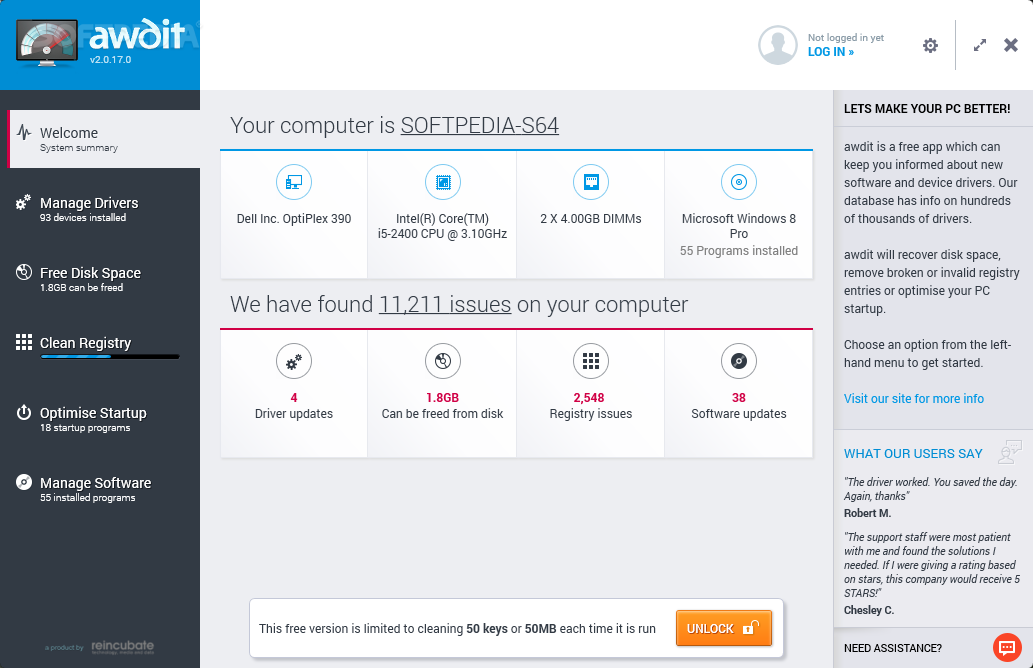Open the Welcome System summary tab
Image resolution: width=1033 pixels, height=668 pixels.
(103, 139)
